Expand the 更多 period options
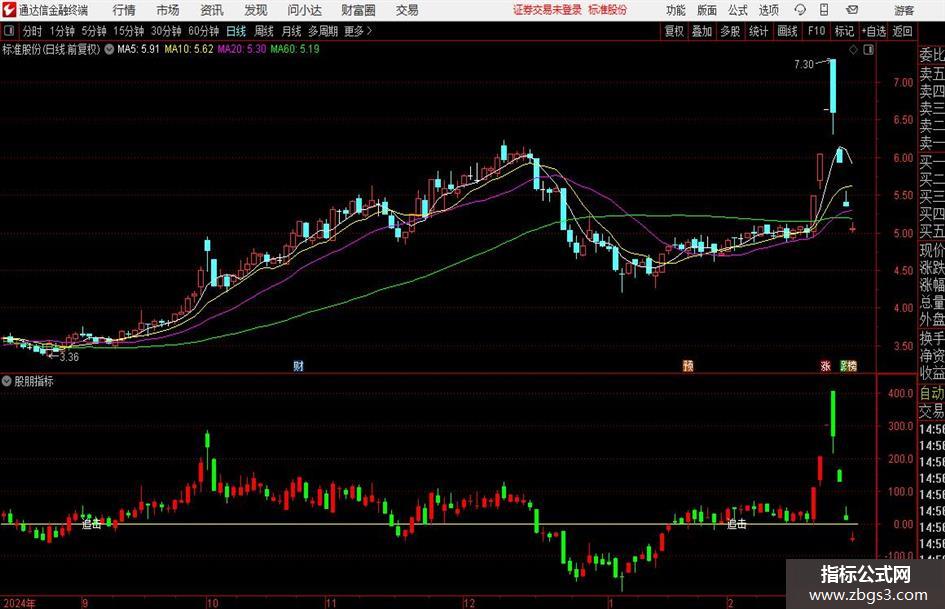Image resolution: width=945 pixels, height=609 pixels. [358, 31]
